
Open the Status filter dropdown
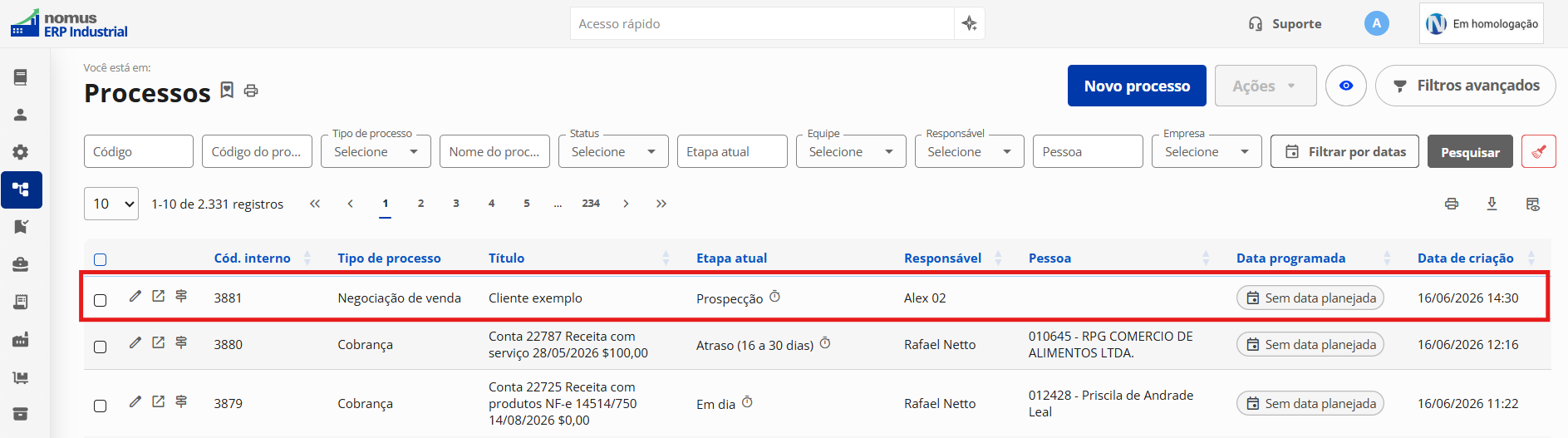pyautogui.click(x=613, y=151)
